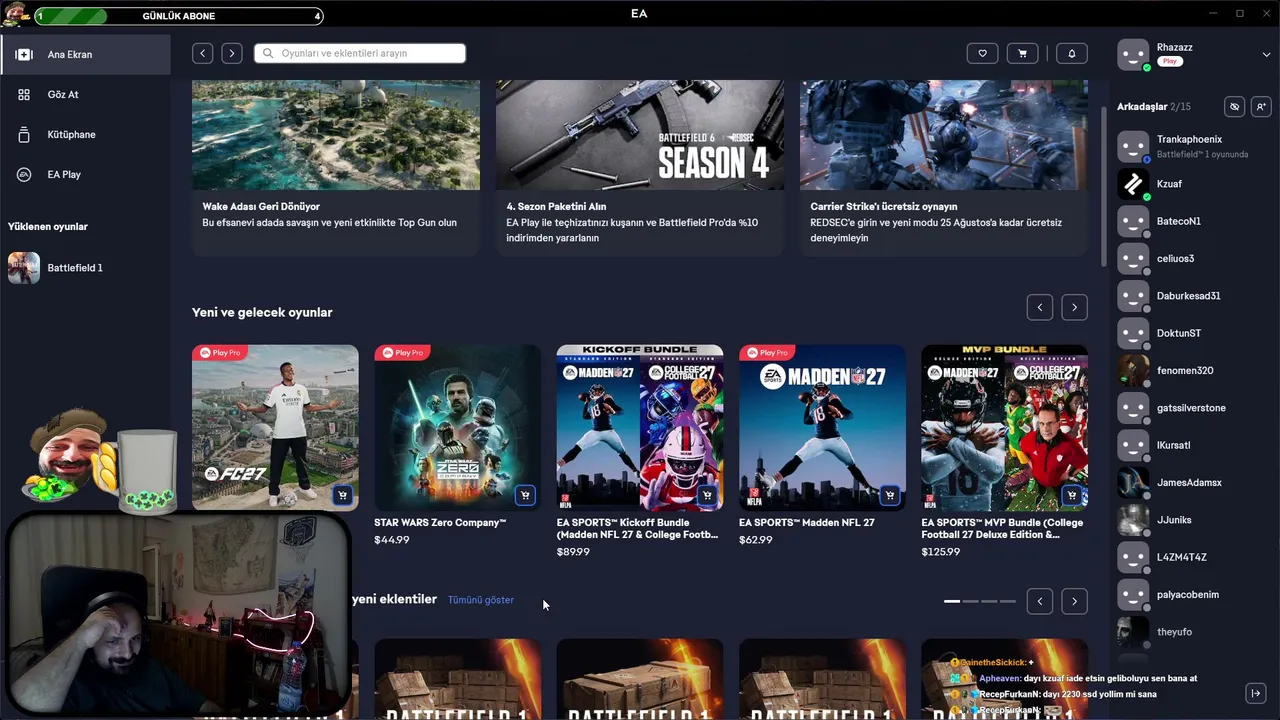Open the STAR WARS Zero Company™ title link
This screenshot has height=720, width=1280.
click(x=440, y=523)
